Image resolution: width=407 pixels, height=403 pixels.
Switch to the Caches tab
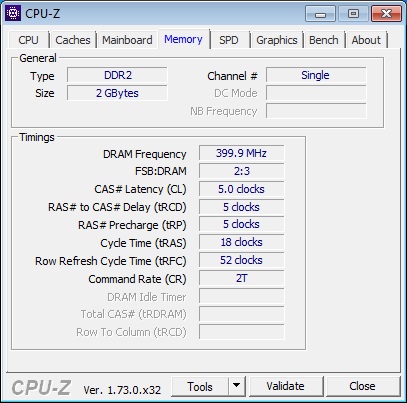point(73,40)
